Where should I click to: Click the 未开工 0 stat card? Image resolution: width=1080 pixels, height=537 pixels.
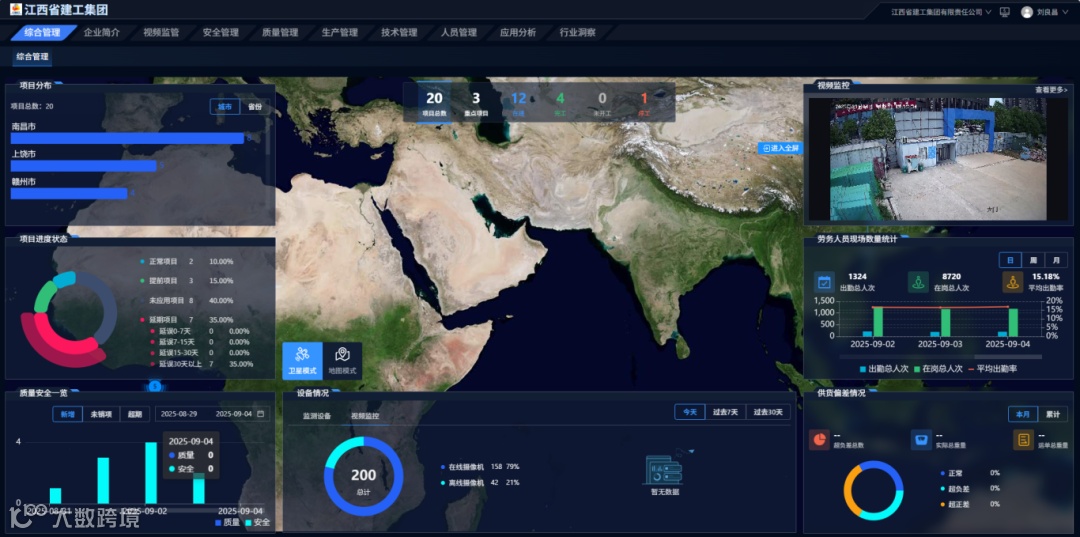[603, 103]
